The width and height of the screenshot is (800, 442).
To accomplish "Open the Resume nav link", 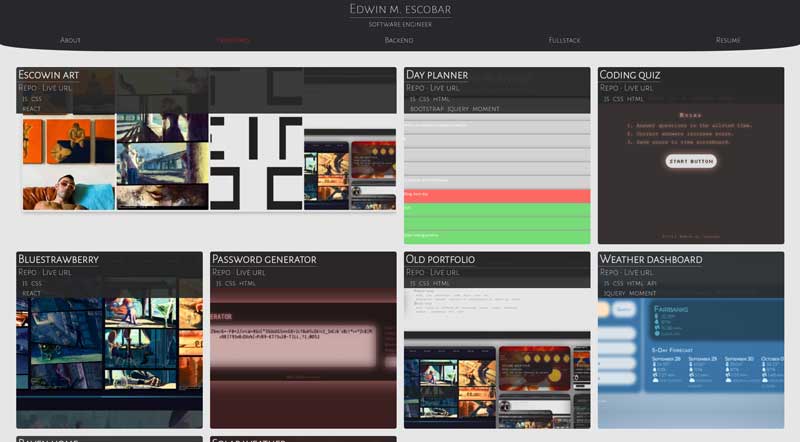I will point(728,40).
